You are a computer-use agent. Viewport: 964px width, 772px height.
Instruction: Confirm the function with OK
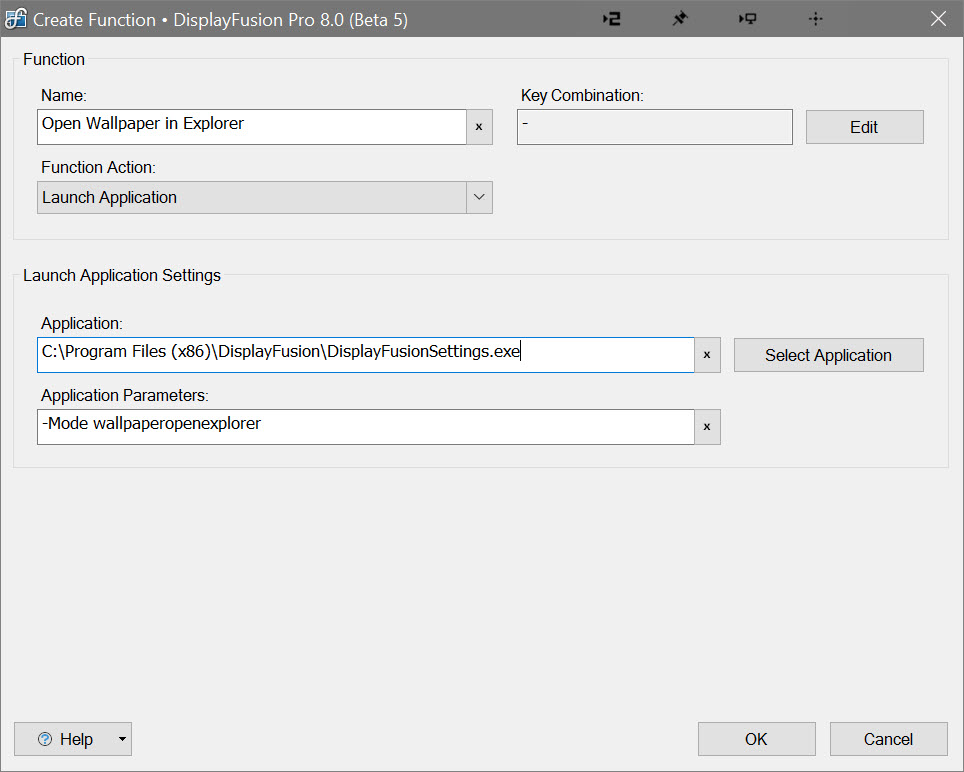pos(756,739)
